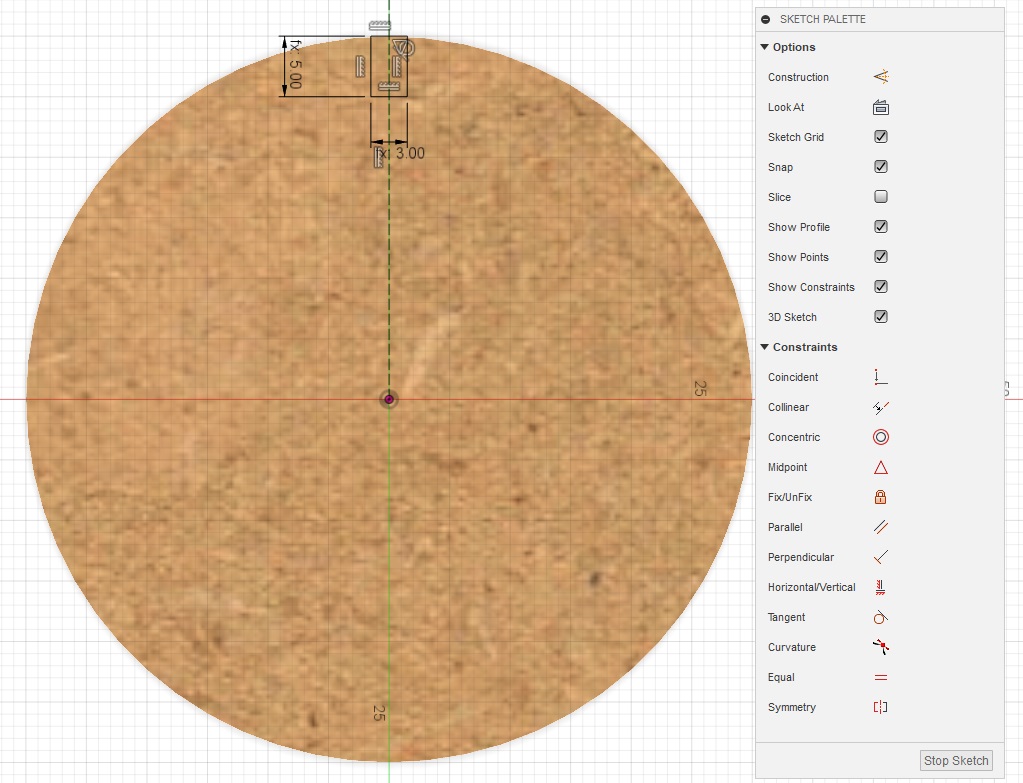Toggle the Show Constraints checkbox
Image resolution: width=1023 pixels, height=783 pixels.
pyautogui.click(x=881, y=287)
